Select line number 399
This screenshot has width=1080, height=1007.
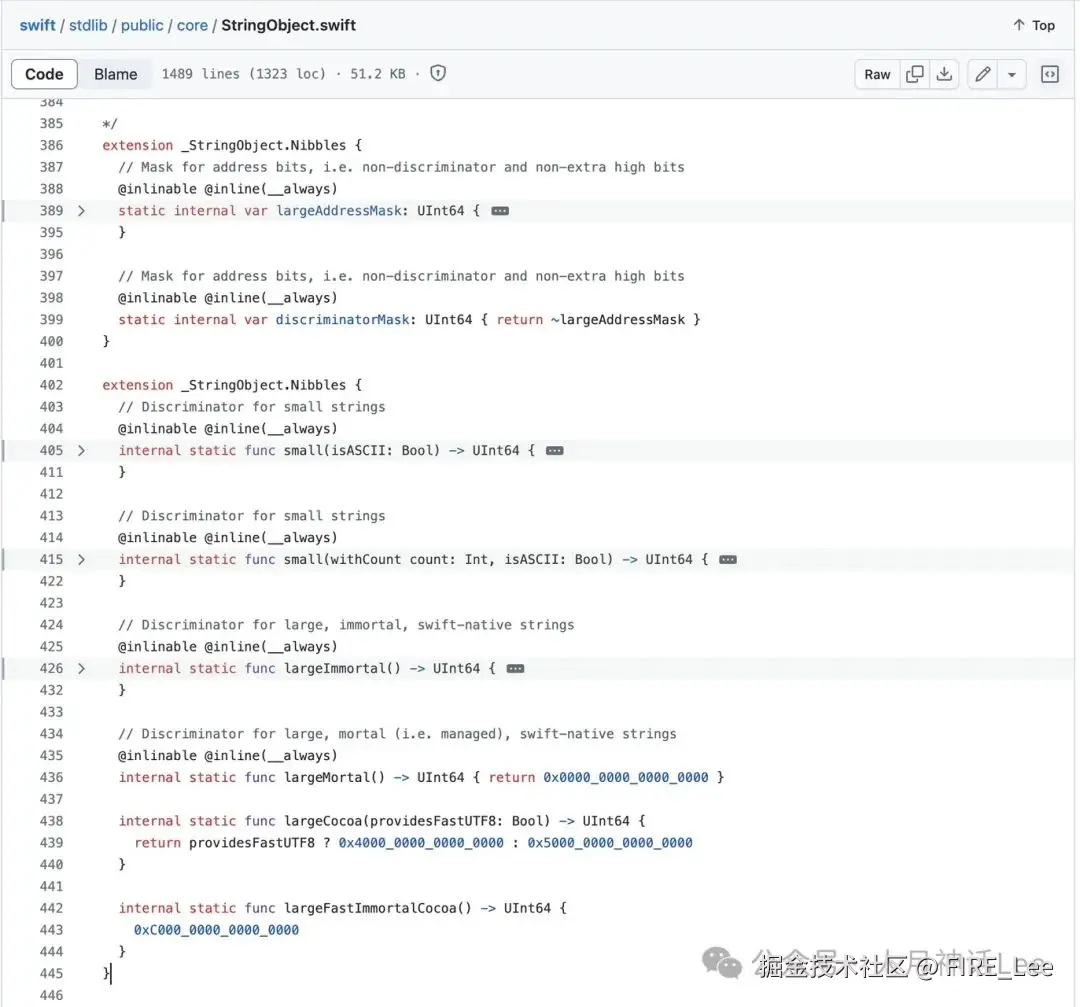[51, 320]
